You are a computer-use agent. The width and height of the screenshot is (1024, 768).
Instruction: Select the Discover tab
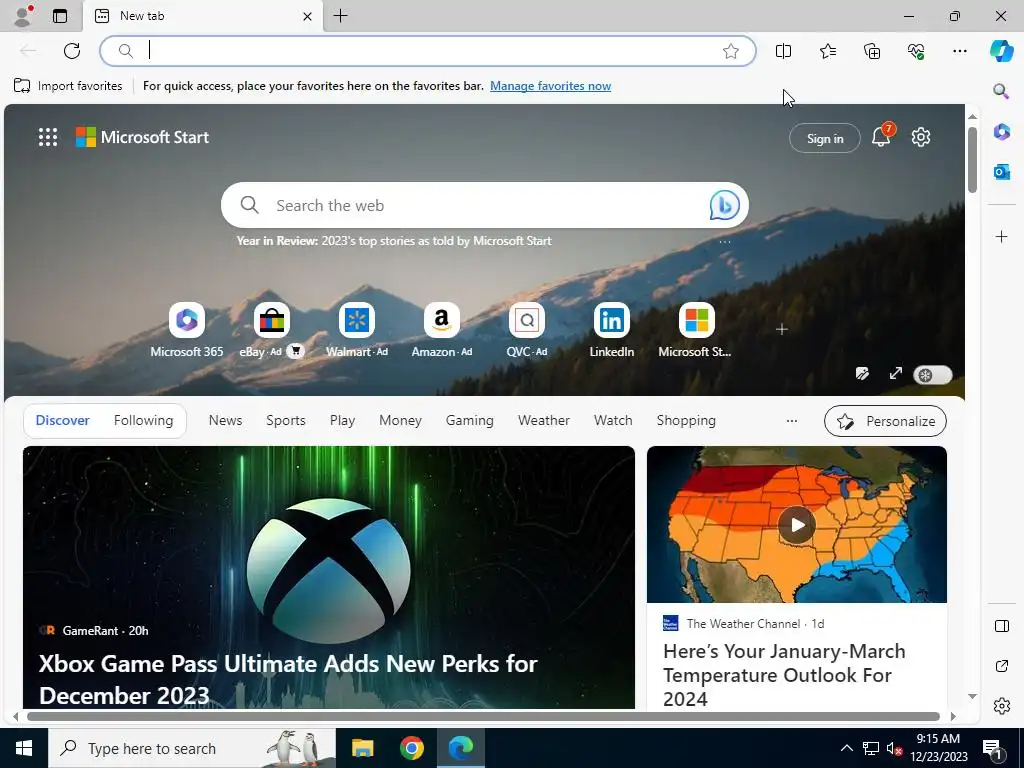click(63, 421)
